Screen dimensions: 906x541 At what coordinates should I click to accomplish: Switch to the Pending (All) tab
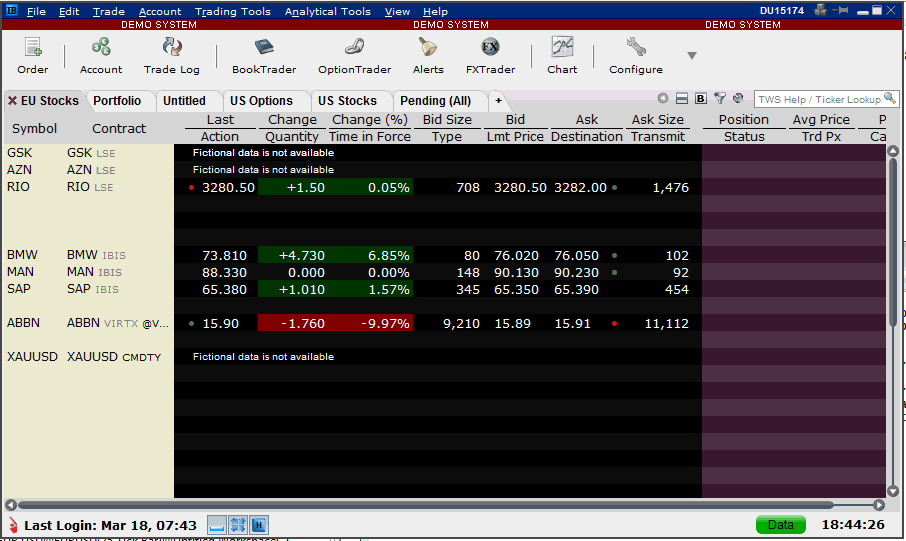click(x=436, y=101)
